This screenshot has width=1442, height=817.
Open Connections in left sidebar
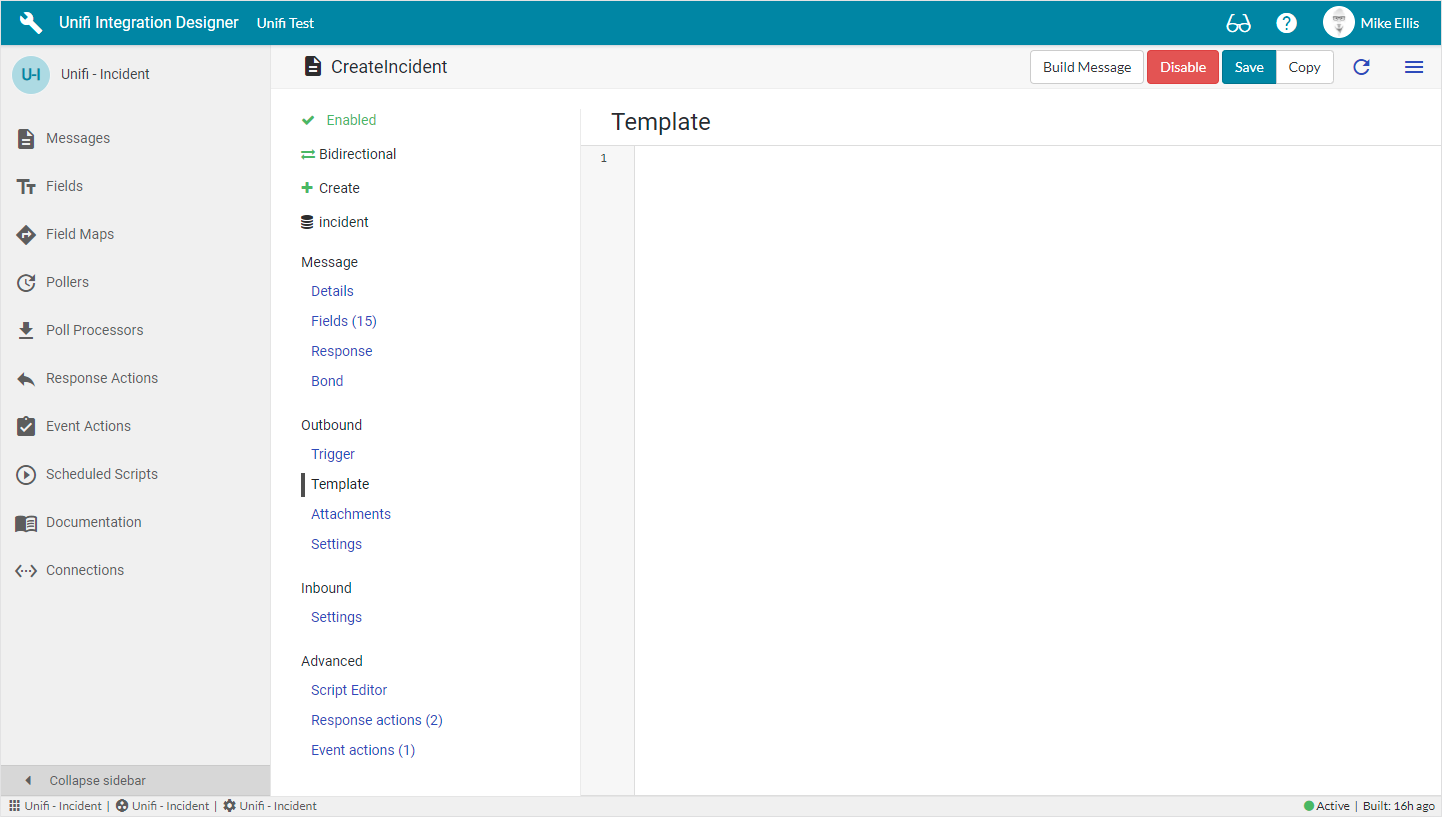[x=85, y=570]
